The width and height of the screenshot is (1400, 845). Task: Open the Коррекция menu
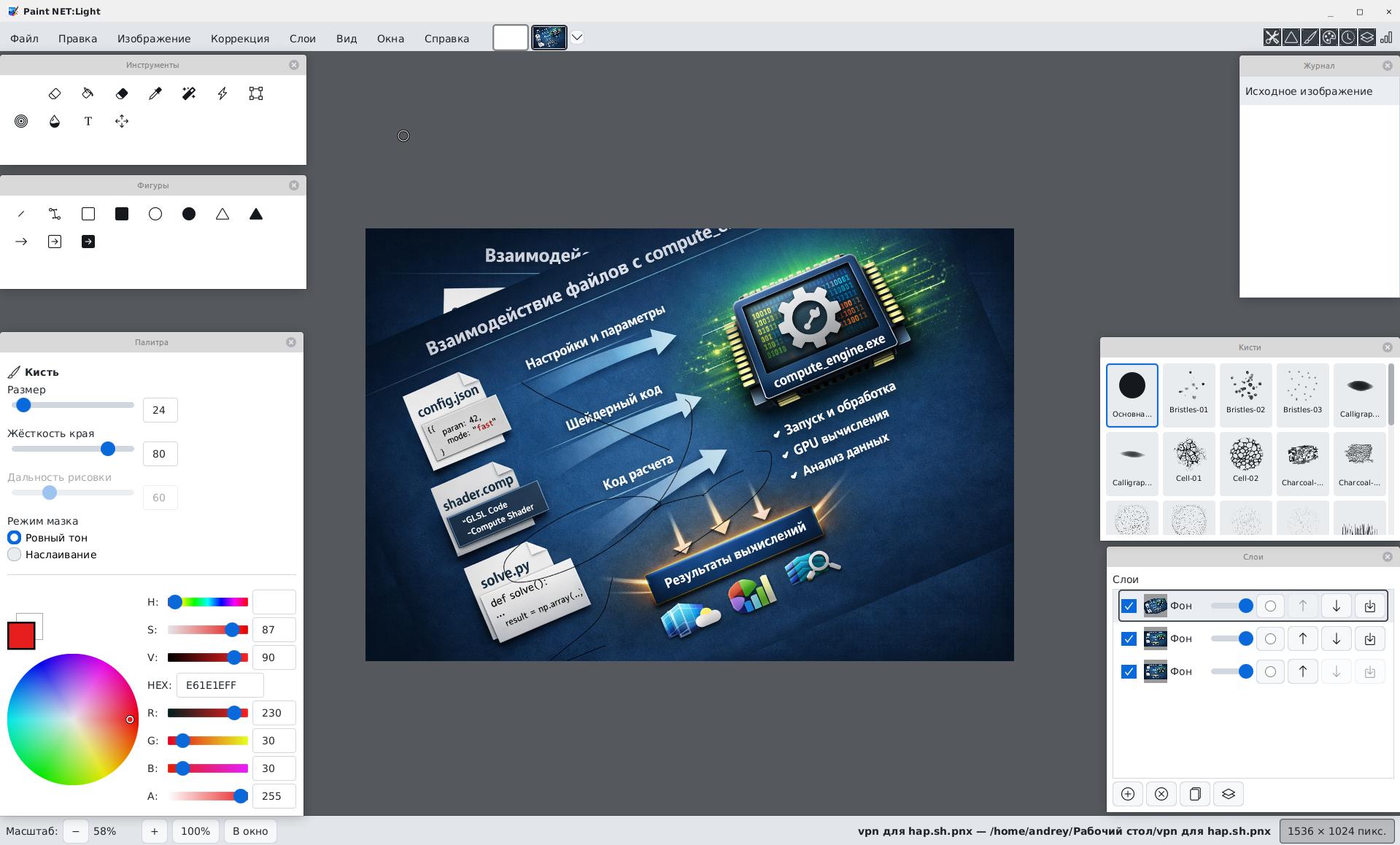[240, 39]
